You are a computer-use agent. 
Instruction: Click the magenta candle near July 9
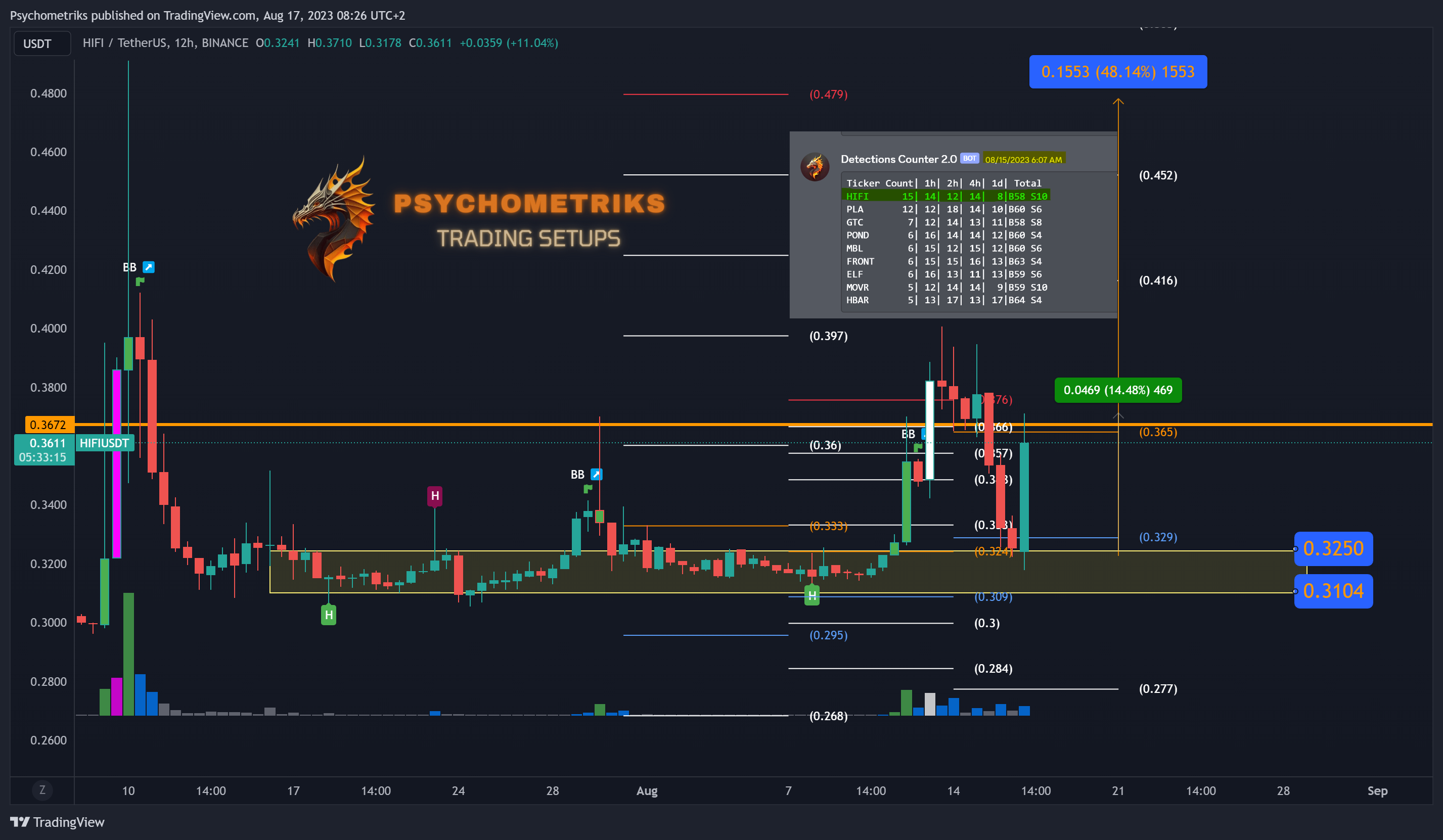(x=117, y=464)
